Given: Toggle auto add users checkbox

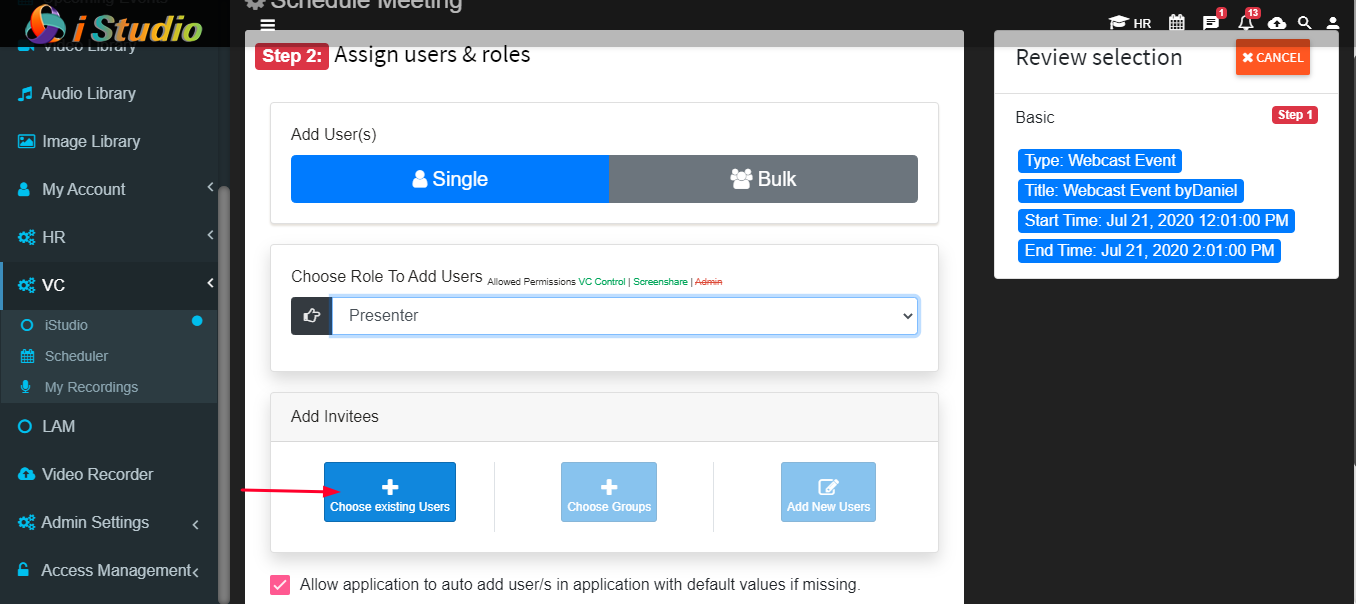Looking at the screenshot, I should pyautogui.click(x=280, y=585).
